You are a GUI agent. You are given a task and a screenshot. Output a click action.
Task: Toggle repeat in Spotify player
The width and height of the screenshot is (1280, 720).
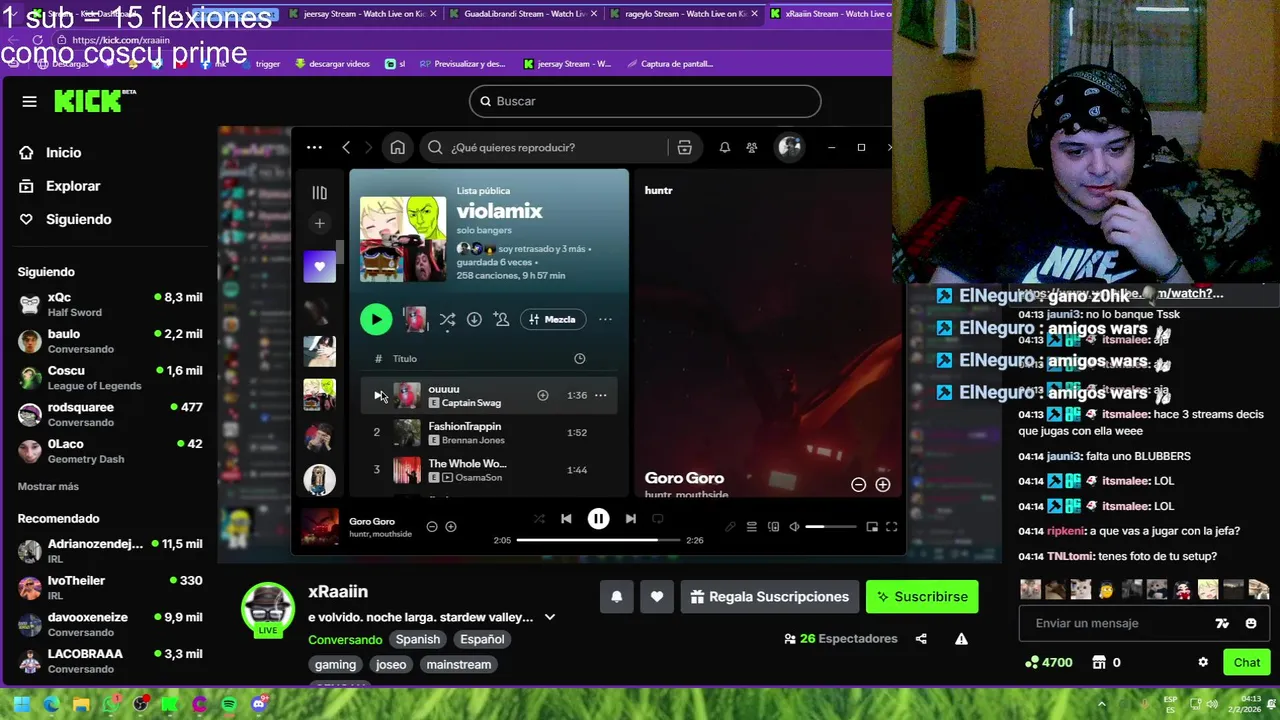[x=658, y=518]
